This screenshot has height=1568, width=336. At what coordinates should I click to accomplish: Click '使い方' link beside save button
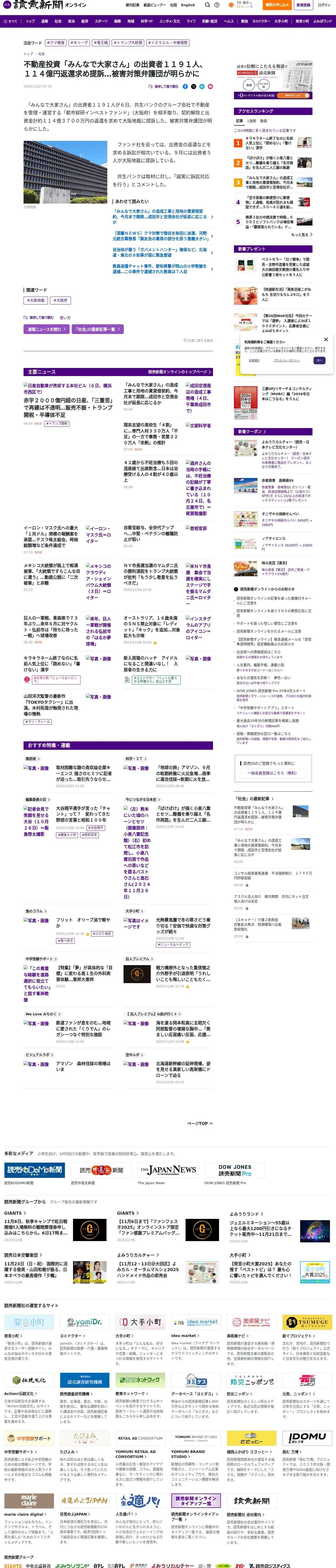coord(65,318)
